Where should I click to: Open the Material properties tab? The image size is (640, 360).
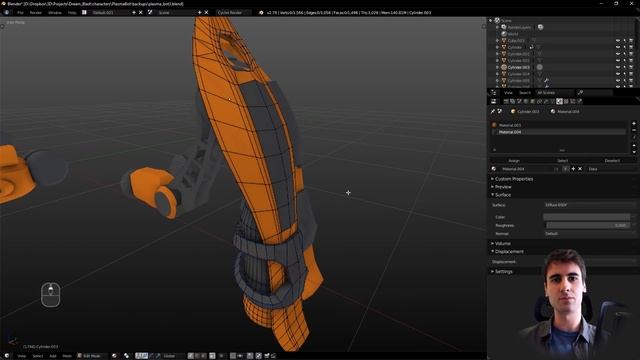(x=559, y=101)
